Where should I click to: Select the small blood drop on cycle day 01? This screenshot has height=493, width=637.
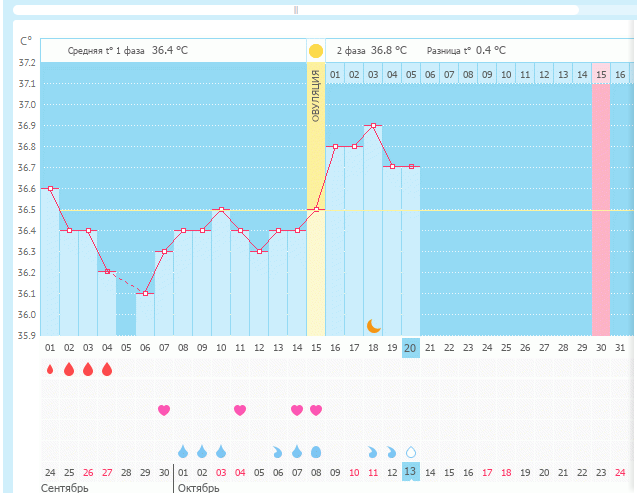pos(50,369)
